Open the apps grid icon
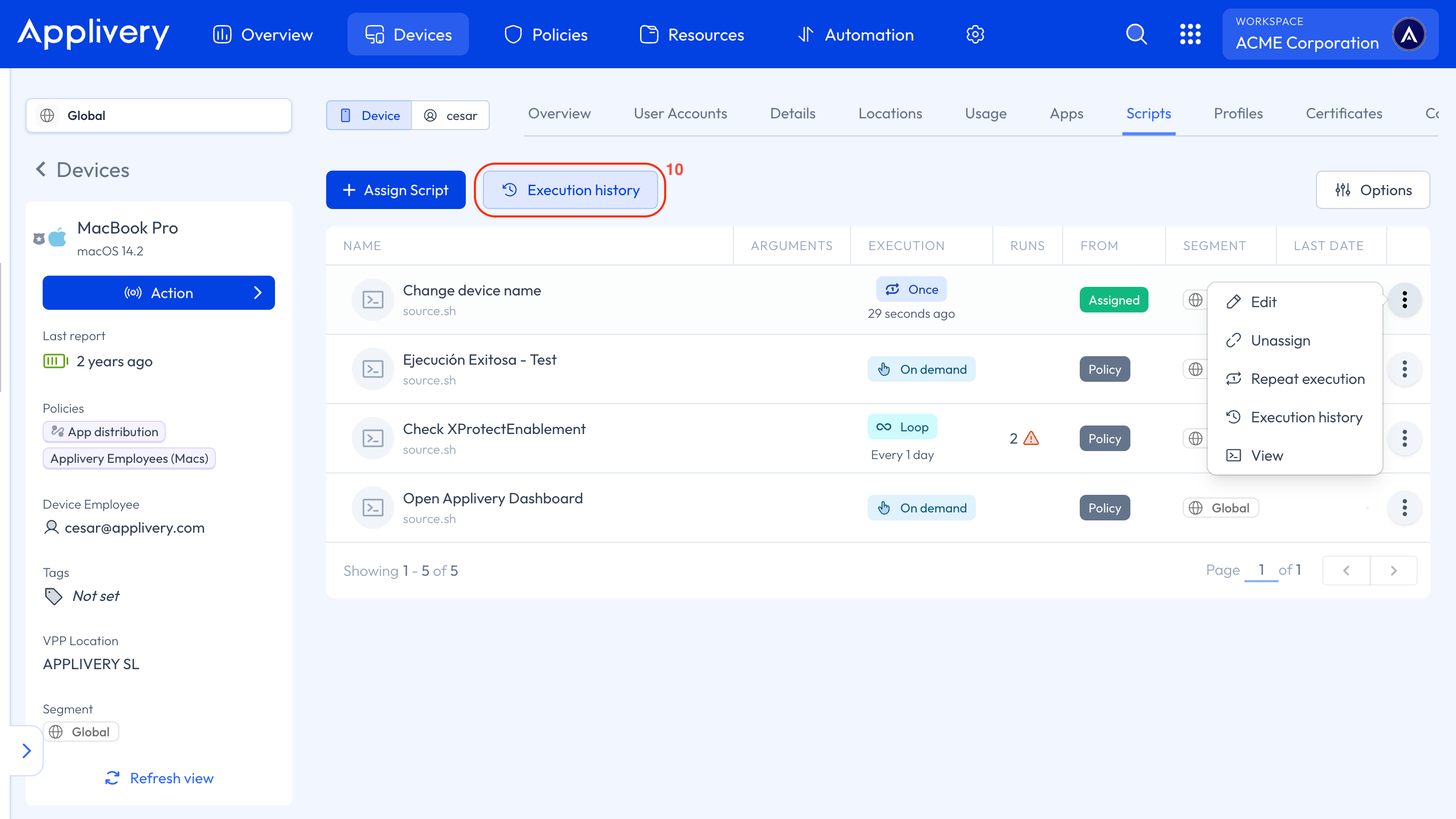The width and height of the screenshot is (1456, 819). point(1190,35)
